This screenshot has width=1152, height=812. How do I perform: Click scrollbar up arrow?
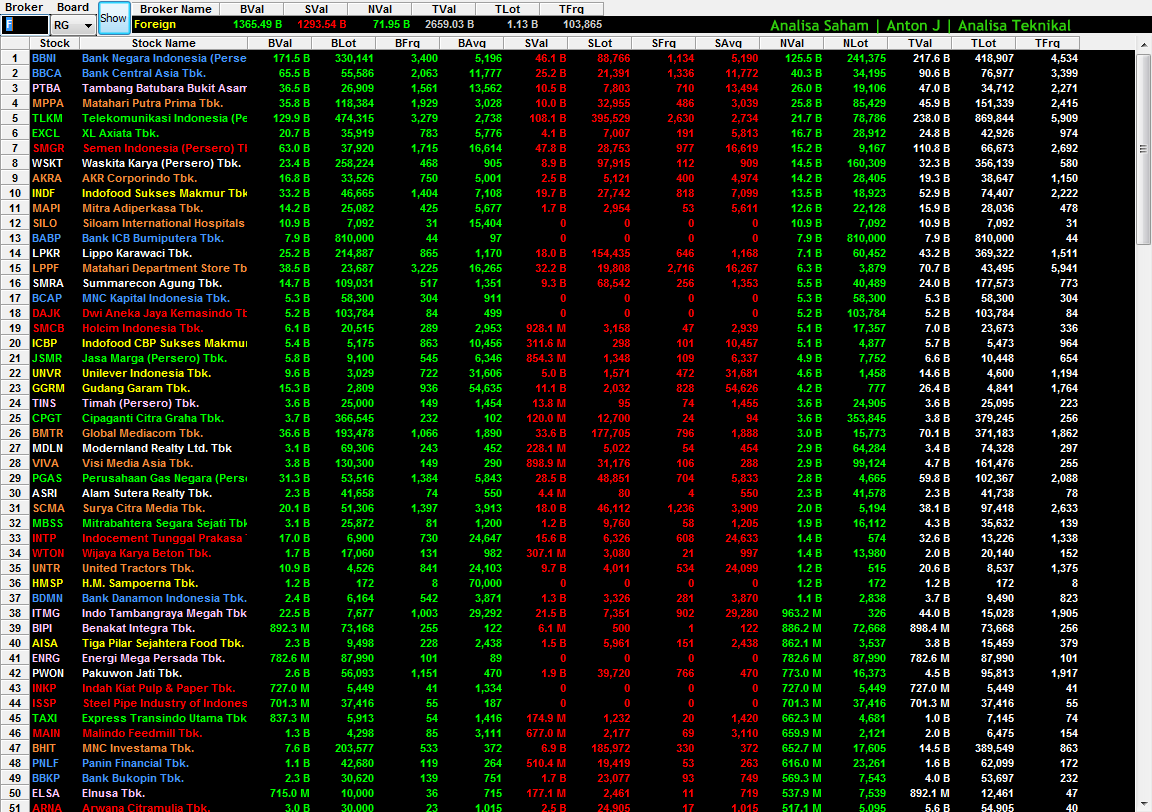[1144, 45]
